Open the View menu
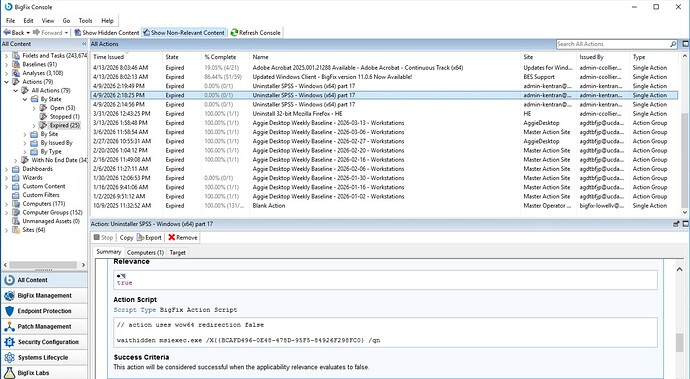Image resolution: width=690 pixels, height=379 pixels. tap(48, 21)
